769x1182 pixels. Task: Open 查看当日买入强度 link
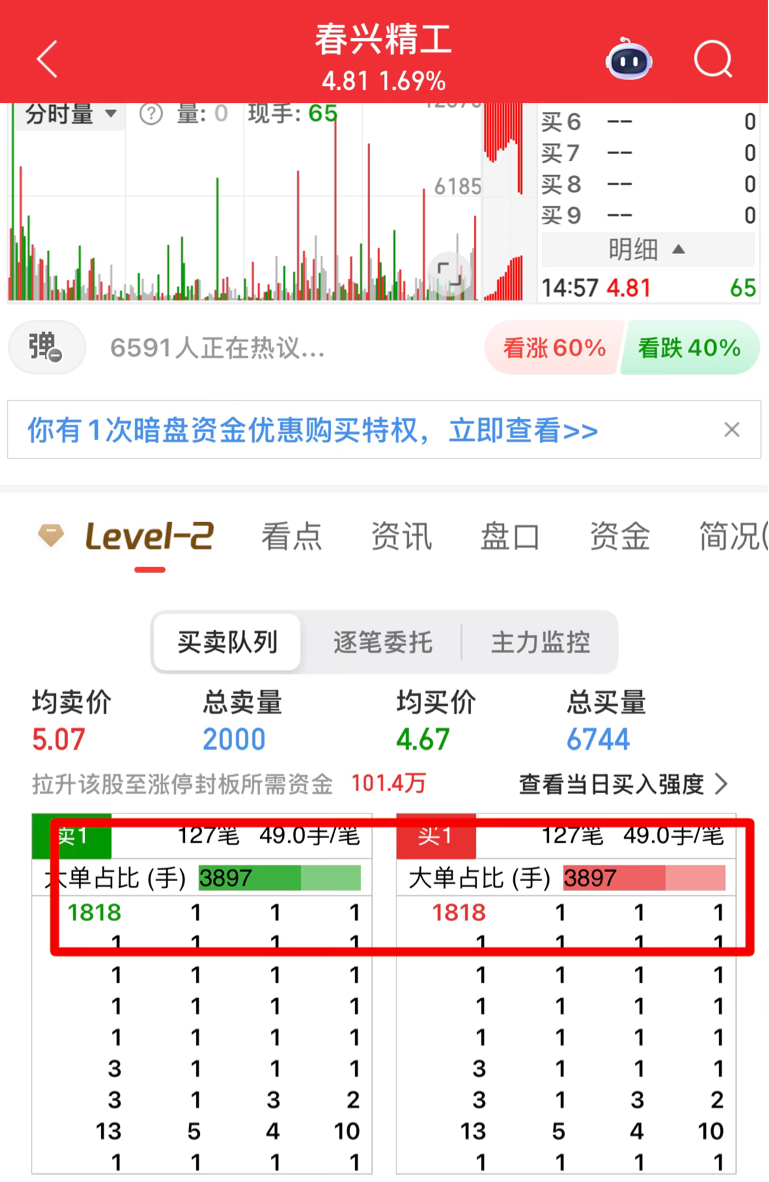pyautogui.click(x=623, y=784)
